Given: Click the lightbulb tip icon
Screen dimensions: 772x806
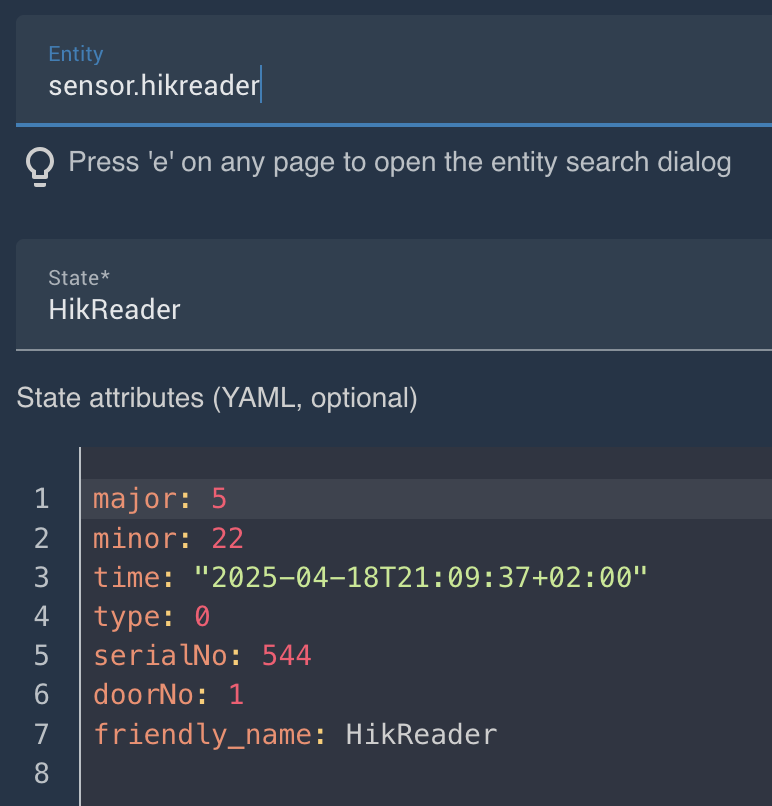Looking at the screenshot, I should 39,165.
